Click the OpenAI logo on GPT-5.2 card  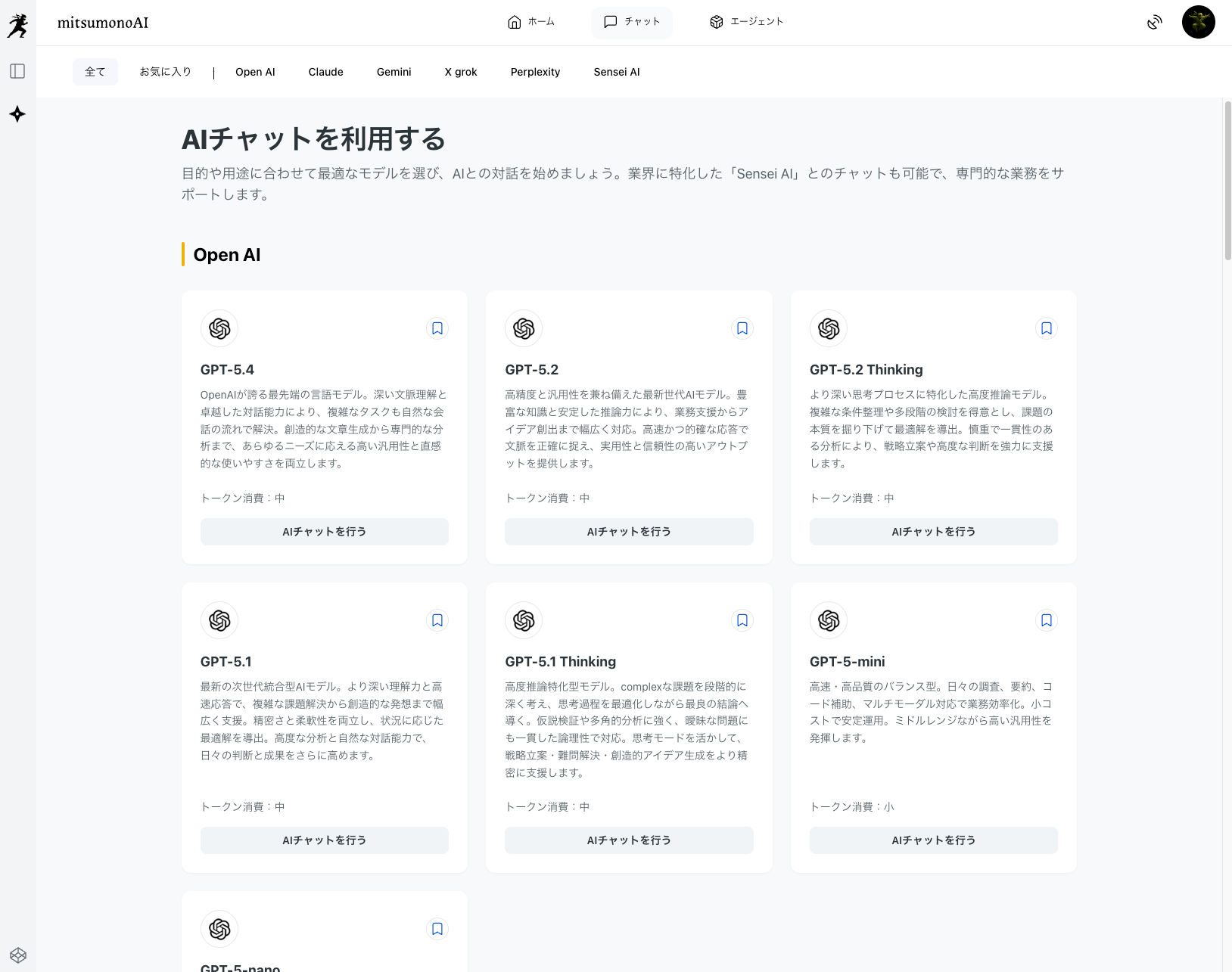[524, 328]
